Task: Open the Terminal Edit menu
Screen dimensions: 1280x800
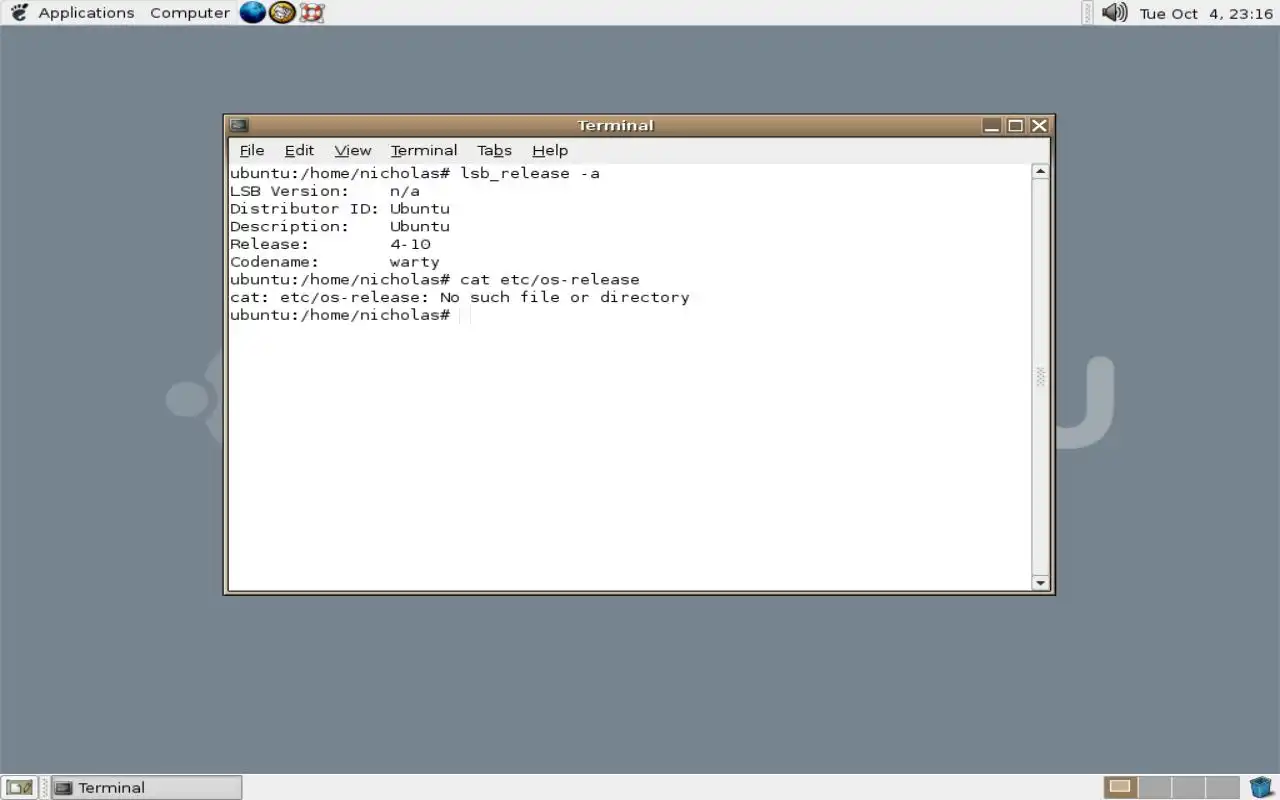Action: 299,150
